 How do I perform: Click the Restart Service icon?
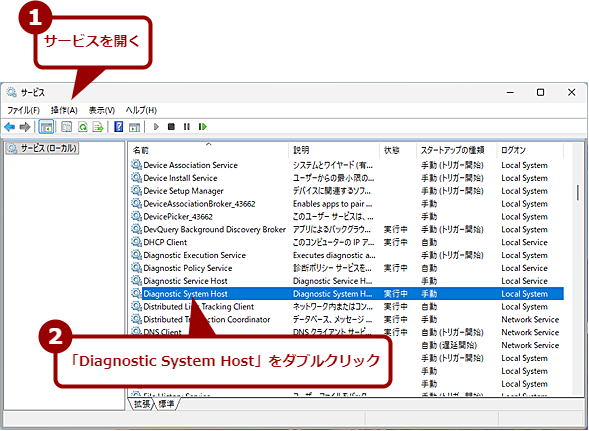[x=203, y=127]
